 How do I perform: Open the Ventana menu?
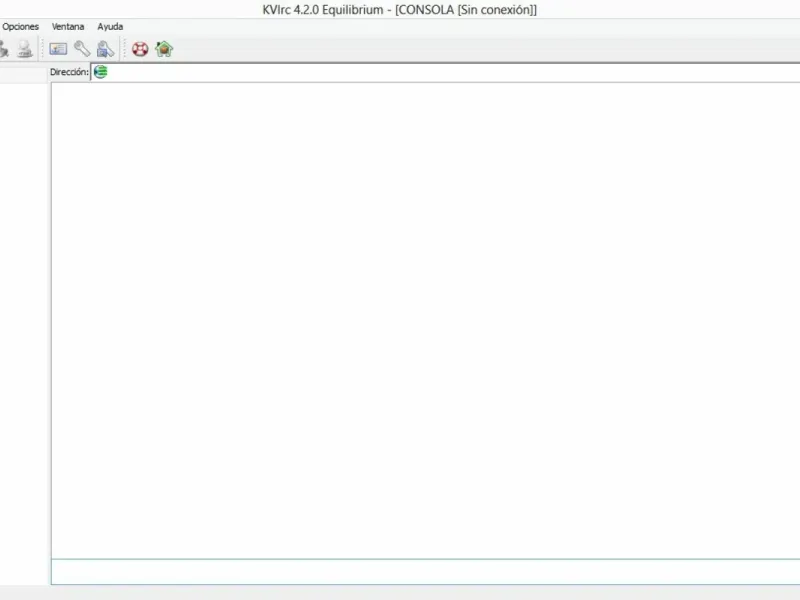tap(68, 27)
